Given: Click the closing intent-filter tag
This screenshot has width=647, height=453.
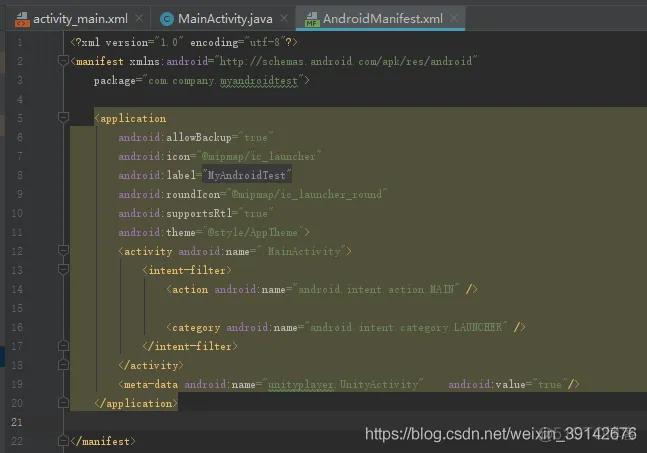Looking at the screenshot, I should point(190,346).
